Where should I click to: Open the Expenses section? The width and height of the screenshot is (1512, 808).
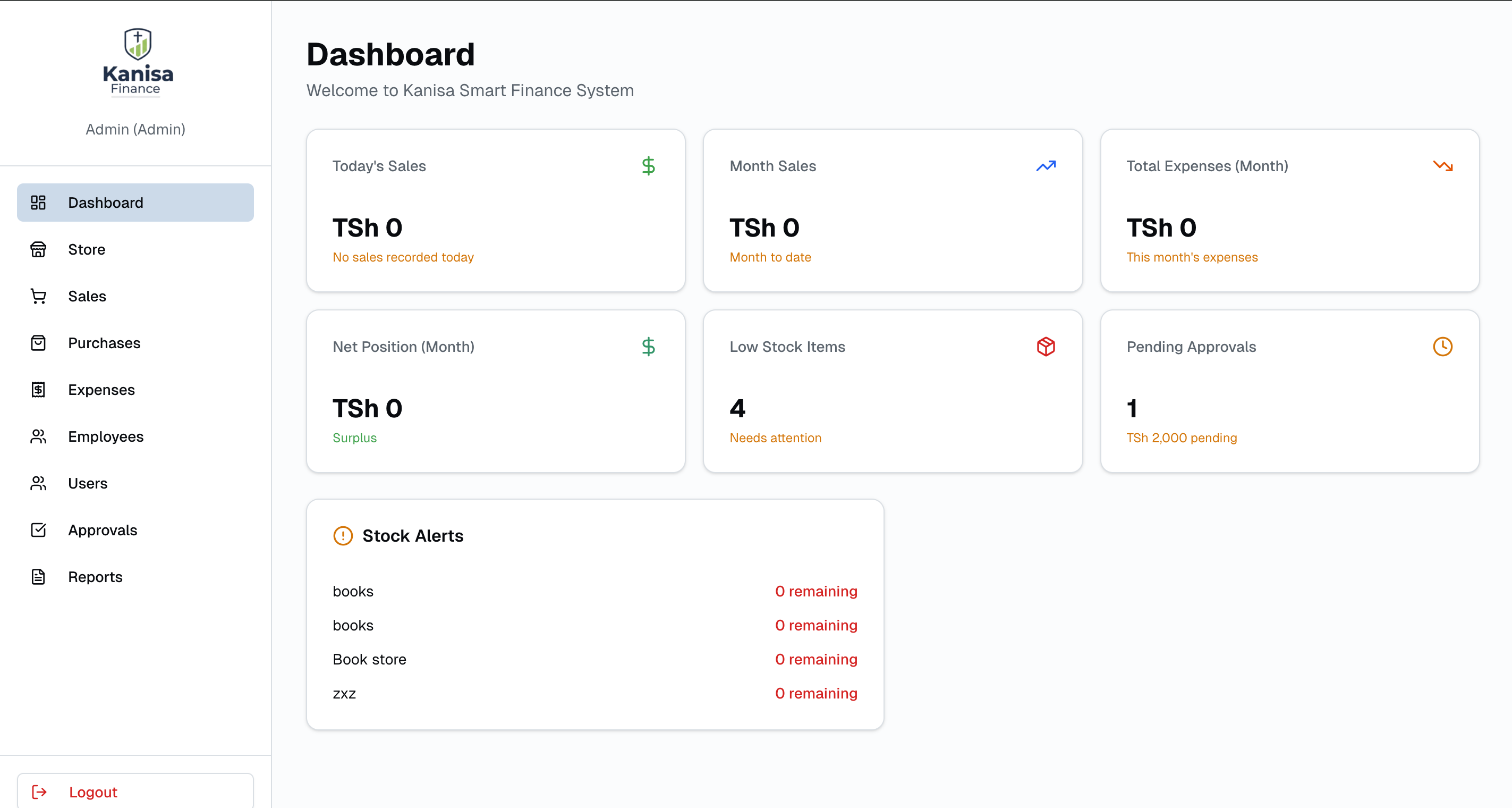[101, 390]
